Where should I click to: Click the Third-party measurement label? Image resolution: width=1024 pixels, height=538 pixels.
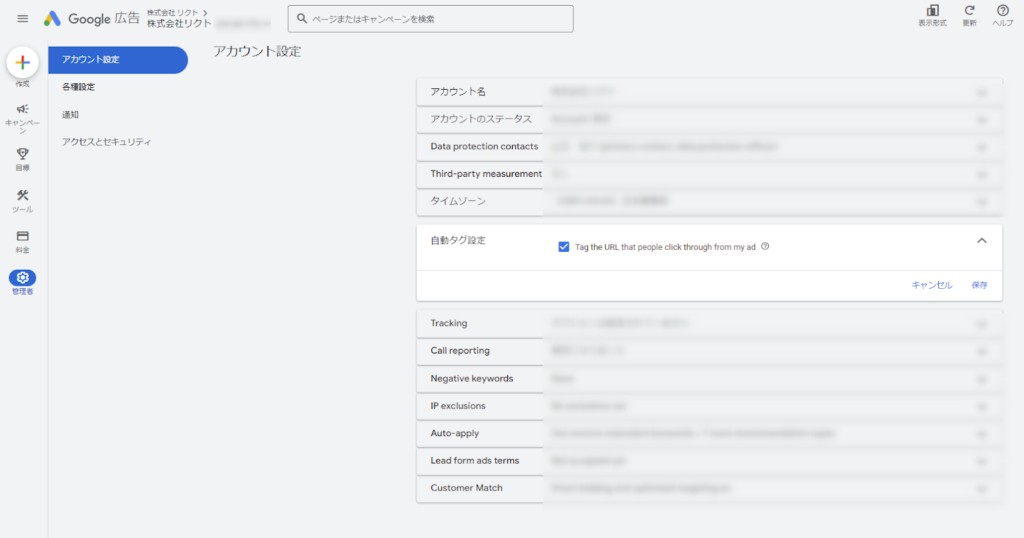tap(486, 174)
